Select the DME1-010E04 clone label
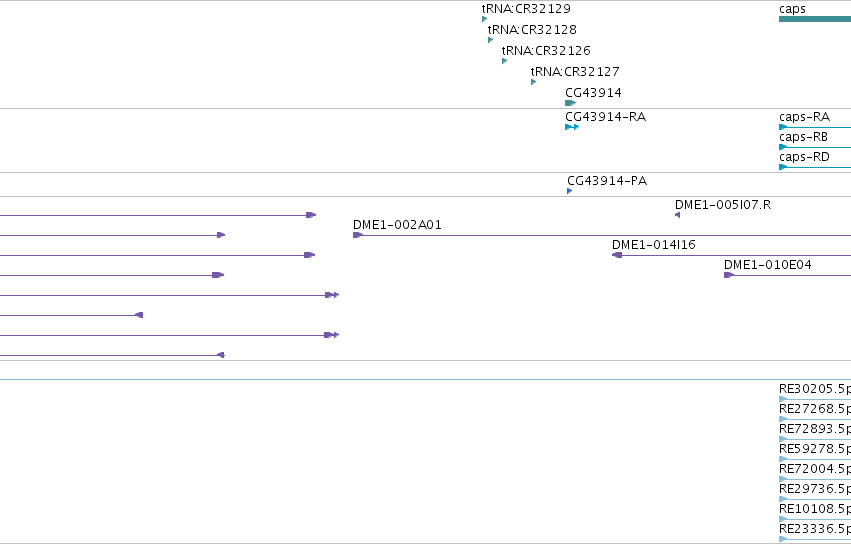 tap(767, 265)
